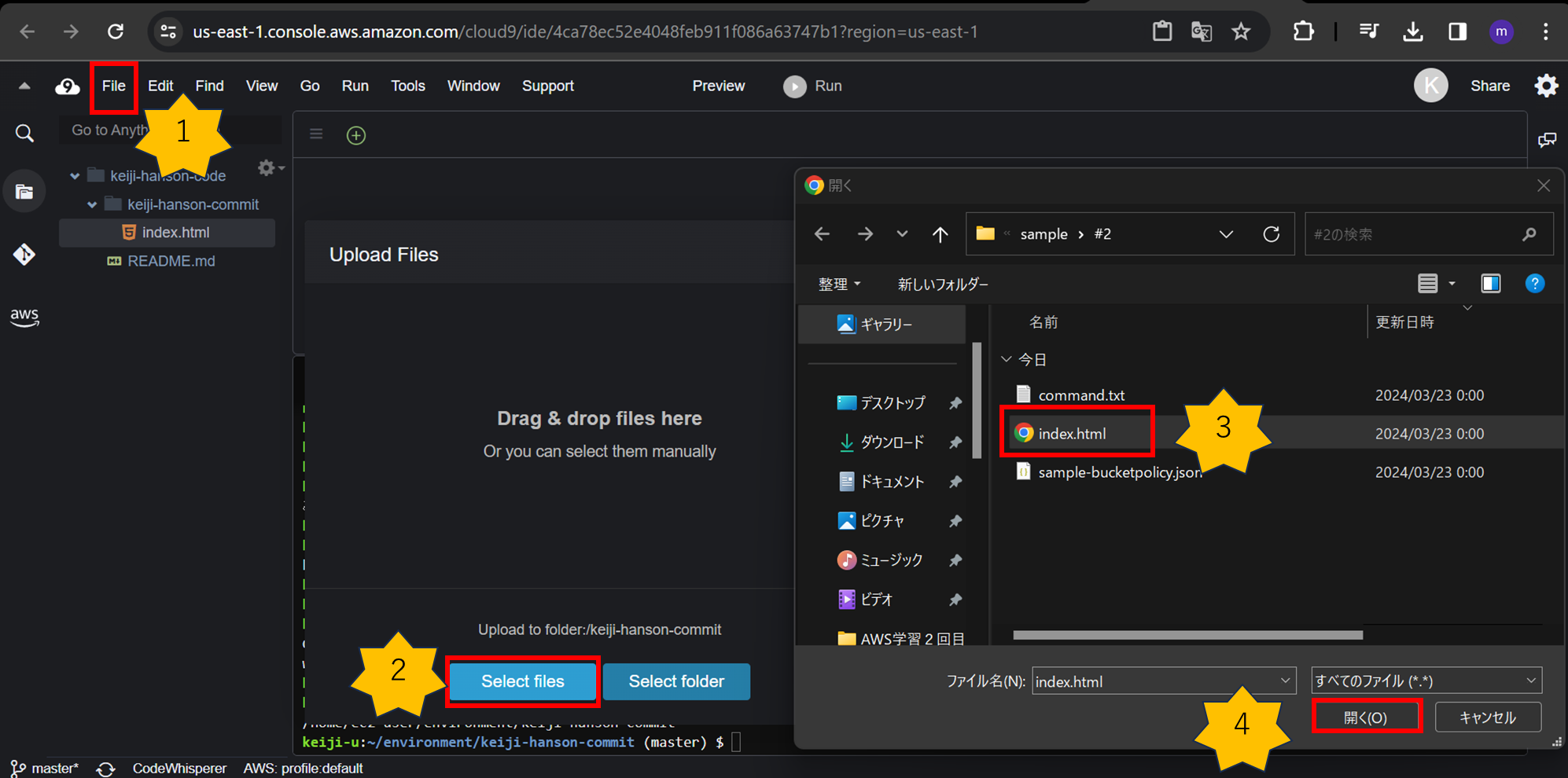Open the Source Control sidebar icon
1568x778 pixels.
pos(24,254)
